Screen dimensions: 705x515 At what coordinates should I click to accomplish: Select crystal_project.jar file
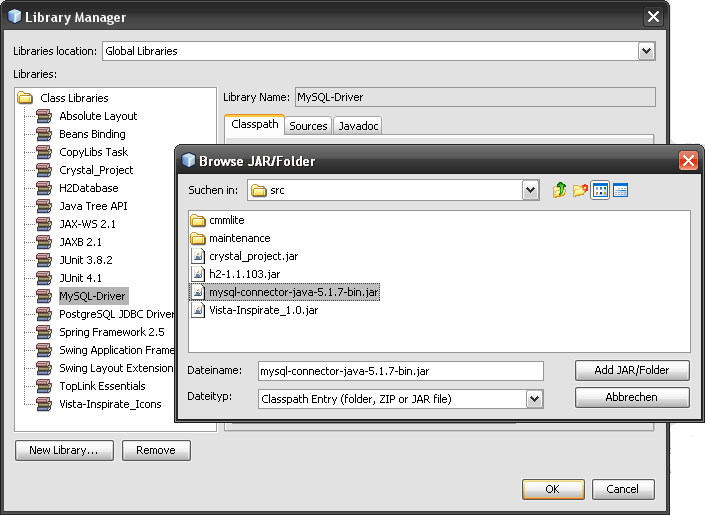pos(252,256)
